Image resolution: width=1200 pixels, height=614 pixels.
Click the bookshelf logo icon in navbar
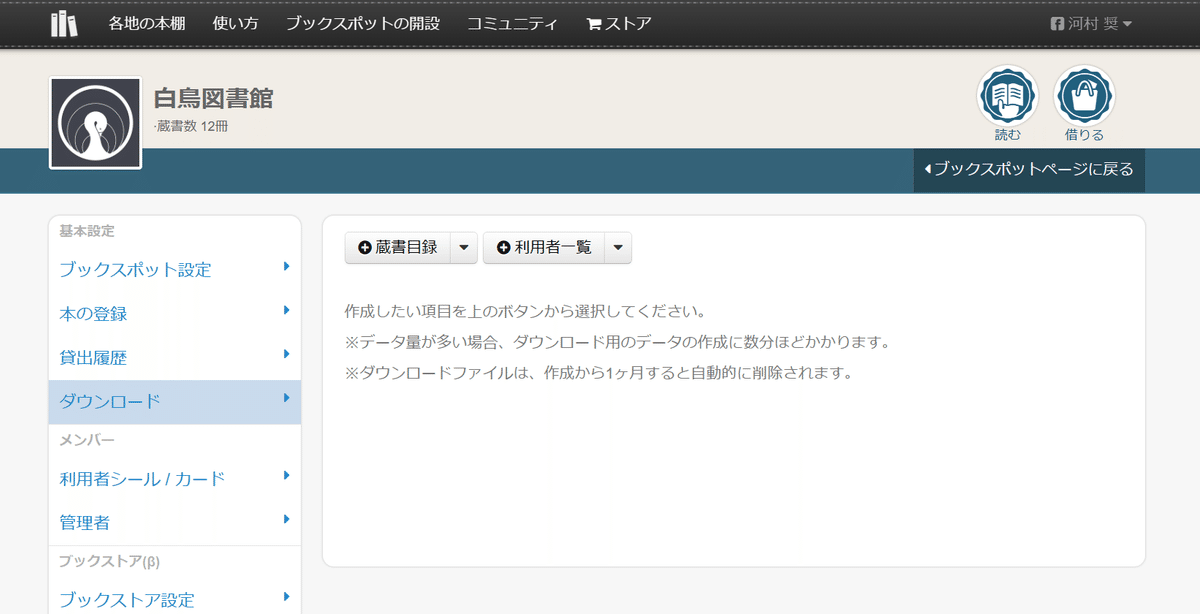tap(65, 23)
